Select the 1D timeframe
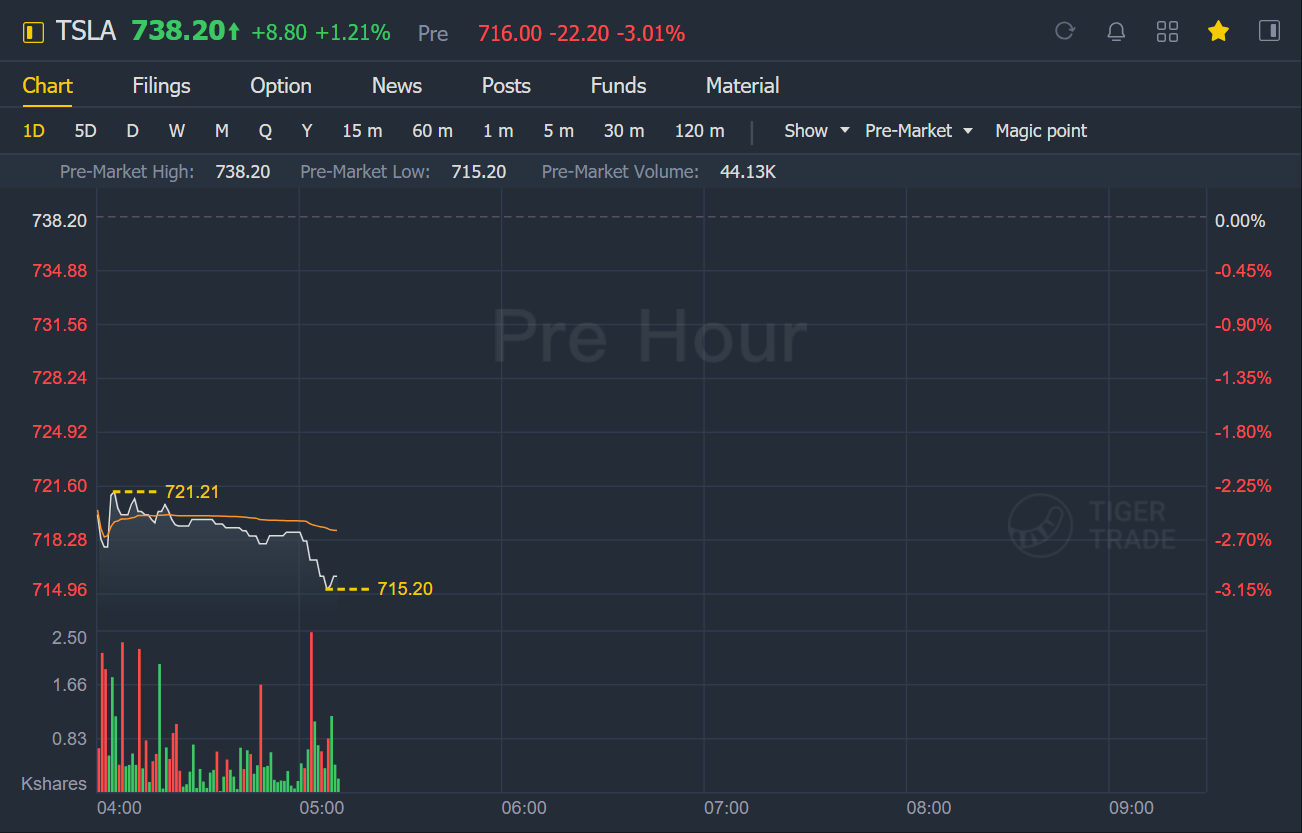Viewport: 1302px width, 833px height. click(x=34, y=131)
